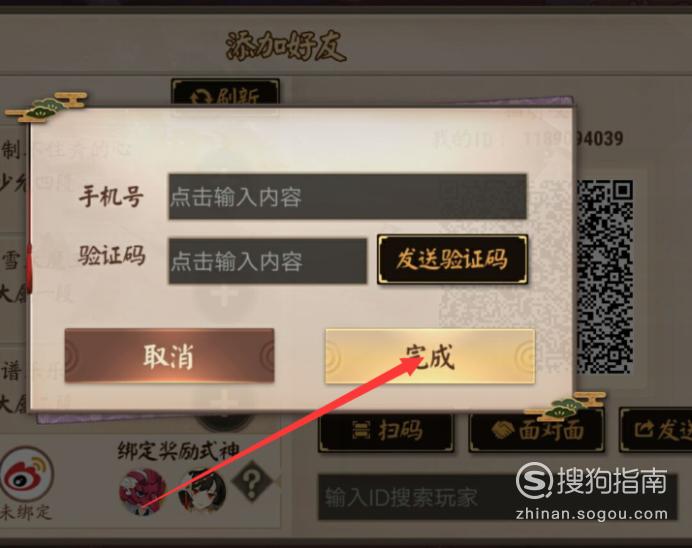Select the red-haired shikigami reward avatar
This screenshot has width=692, height=548.
142,491
